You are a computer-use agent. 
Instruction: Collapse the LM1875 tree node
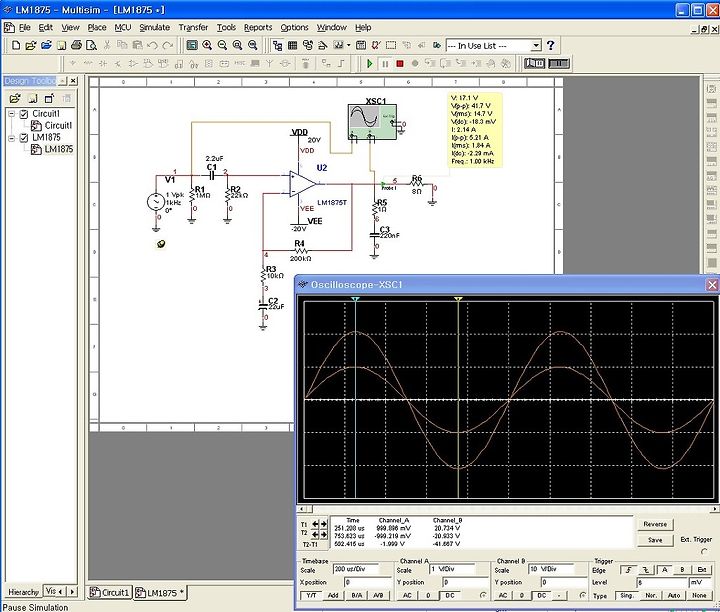[11, 138]
